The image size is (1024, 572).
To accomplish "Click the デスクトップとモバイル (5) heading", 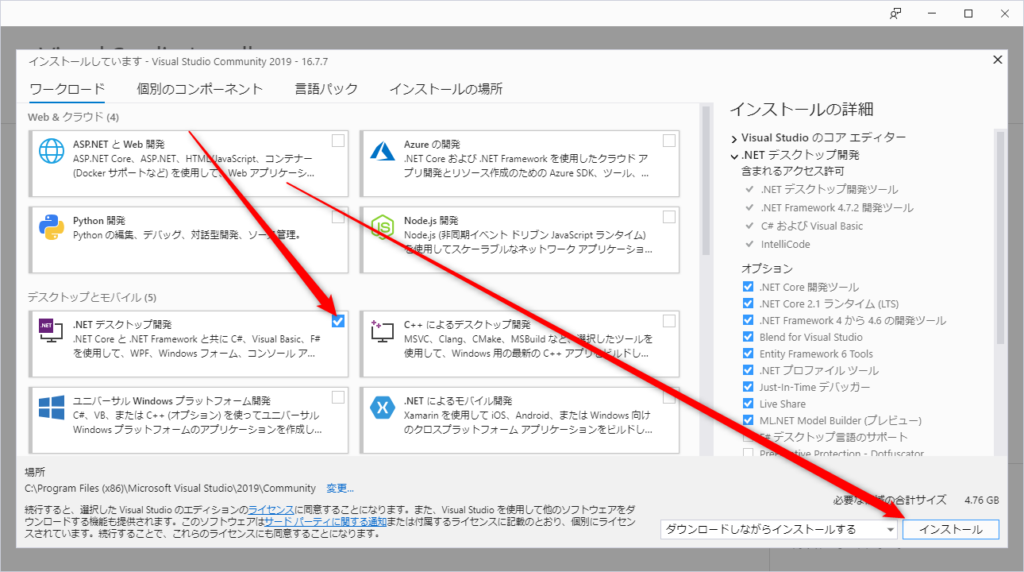I will point(92,297).
